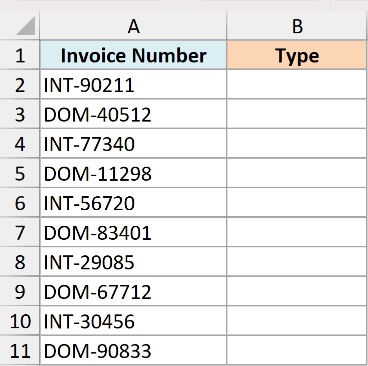
Task: Click the Type header cell
Action: [297, 55]
